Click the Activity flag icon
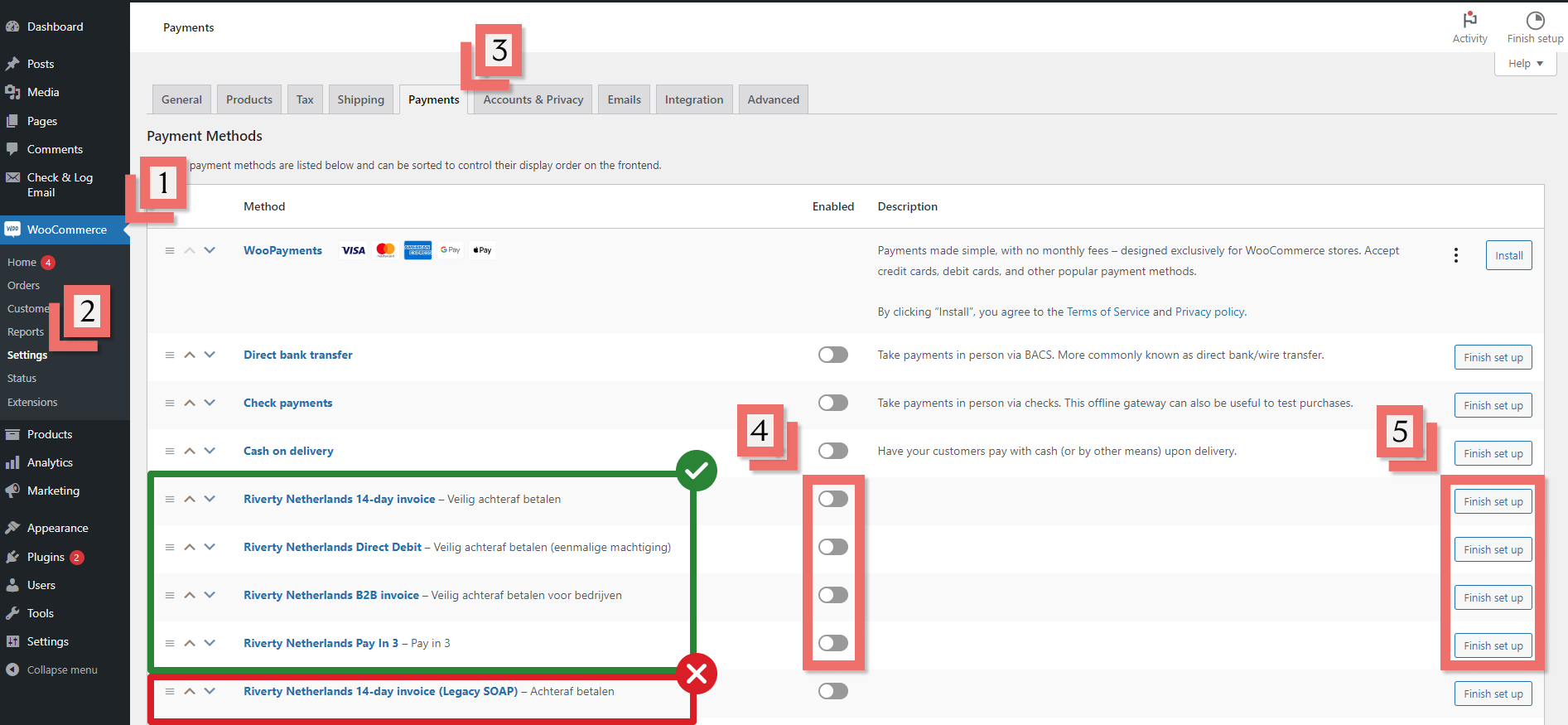The height and width of the screenshot is (725, 1568). [x=1469, y=20]
